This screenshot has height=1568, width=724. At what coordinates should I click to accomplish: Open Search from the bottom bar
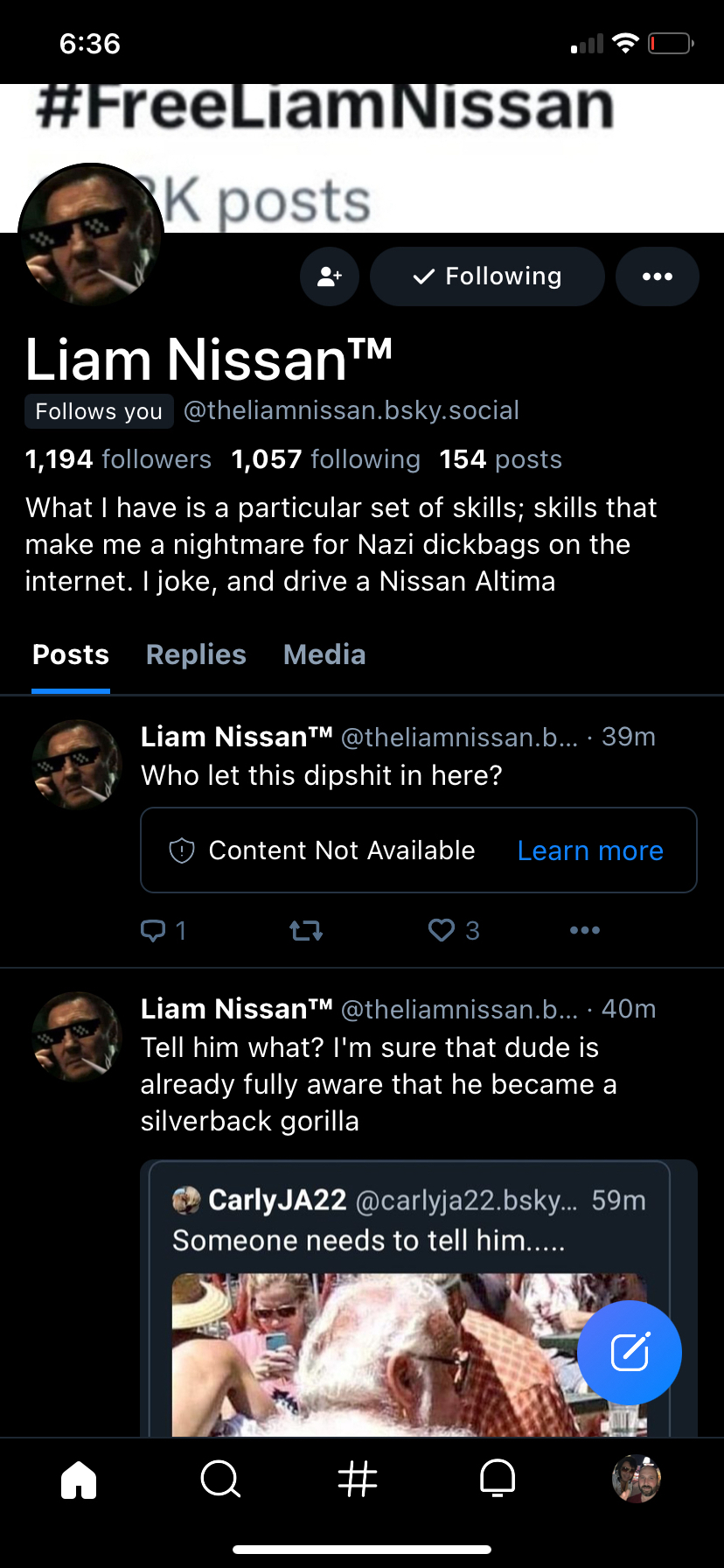[x=219, y=1480]
